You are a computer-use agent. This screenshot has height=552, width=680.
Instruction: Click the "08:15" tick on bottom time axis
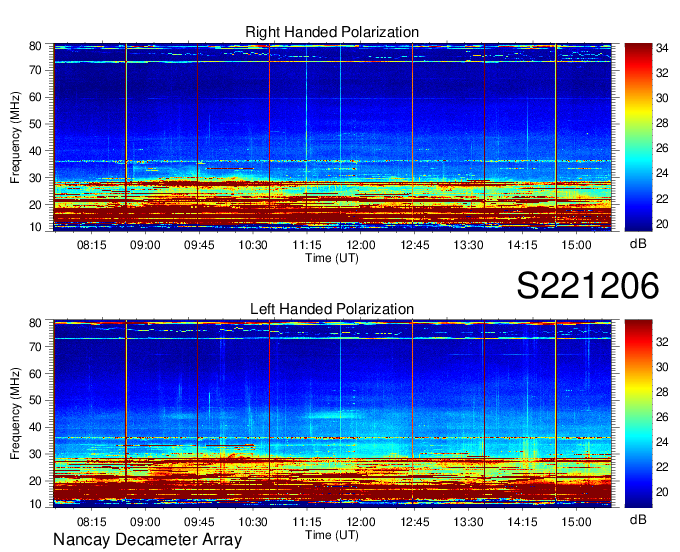pyautogui.click(x=92, y=522)
